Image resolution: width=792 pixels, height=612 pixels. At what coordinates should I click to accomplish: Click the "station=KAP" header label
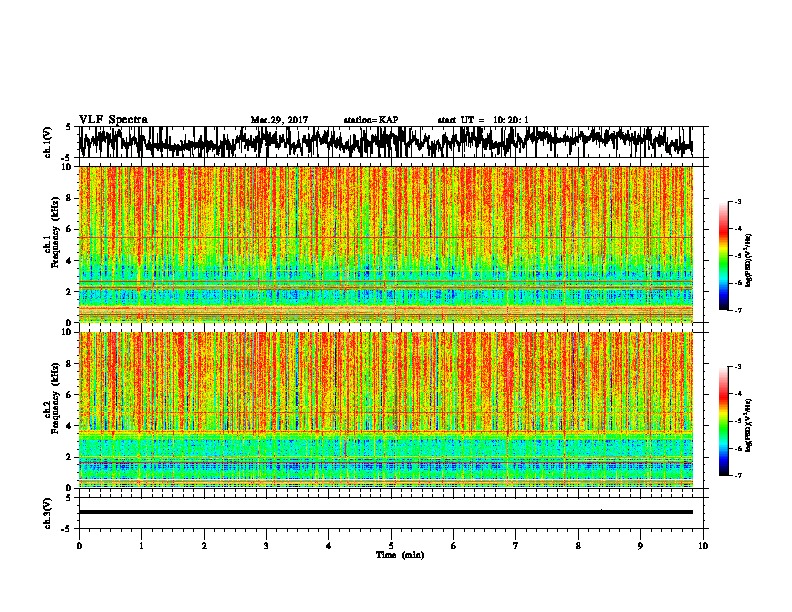(x=371, y=120)
